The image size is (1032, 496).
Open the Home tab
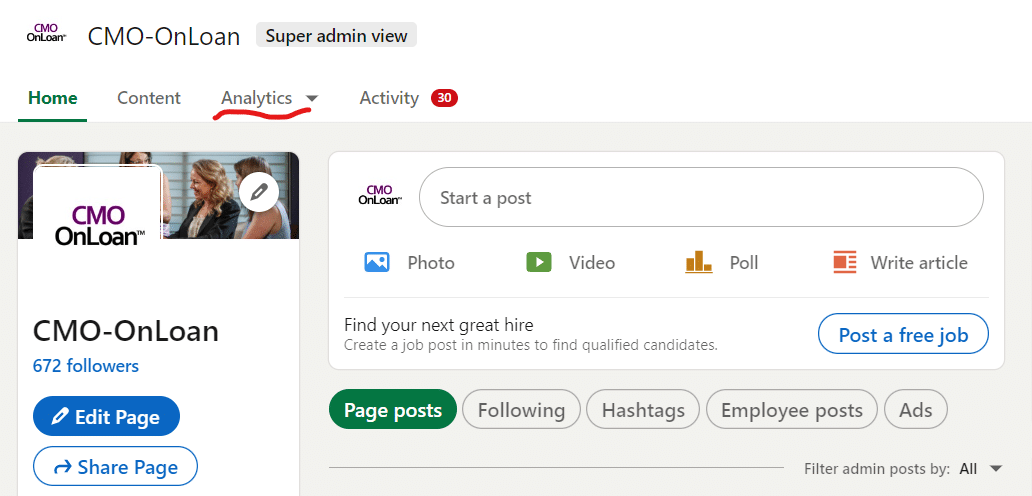coord(53,98)
